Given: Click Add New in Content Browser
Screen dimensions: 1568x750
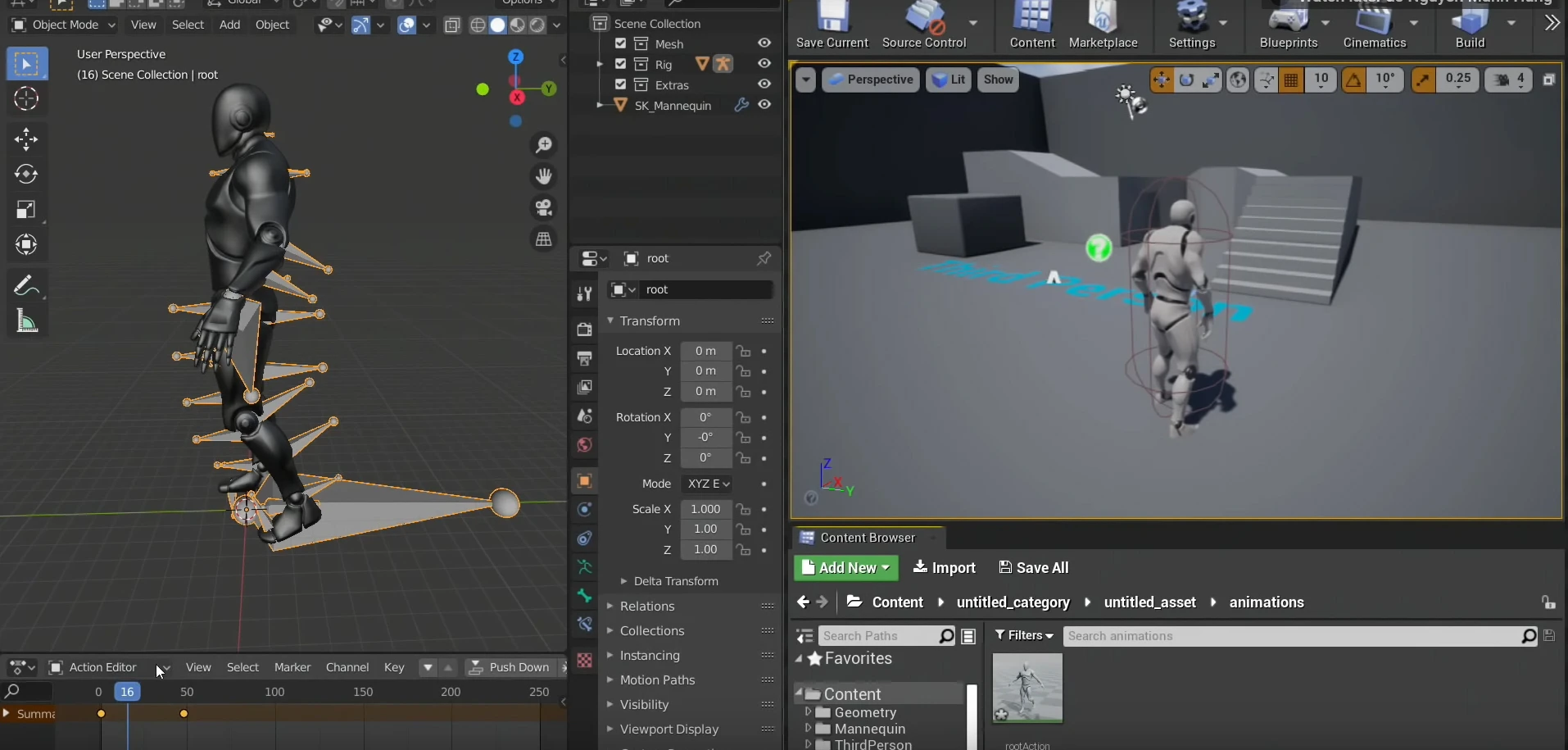Looking at the screenshot, I should pos(845,568).
